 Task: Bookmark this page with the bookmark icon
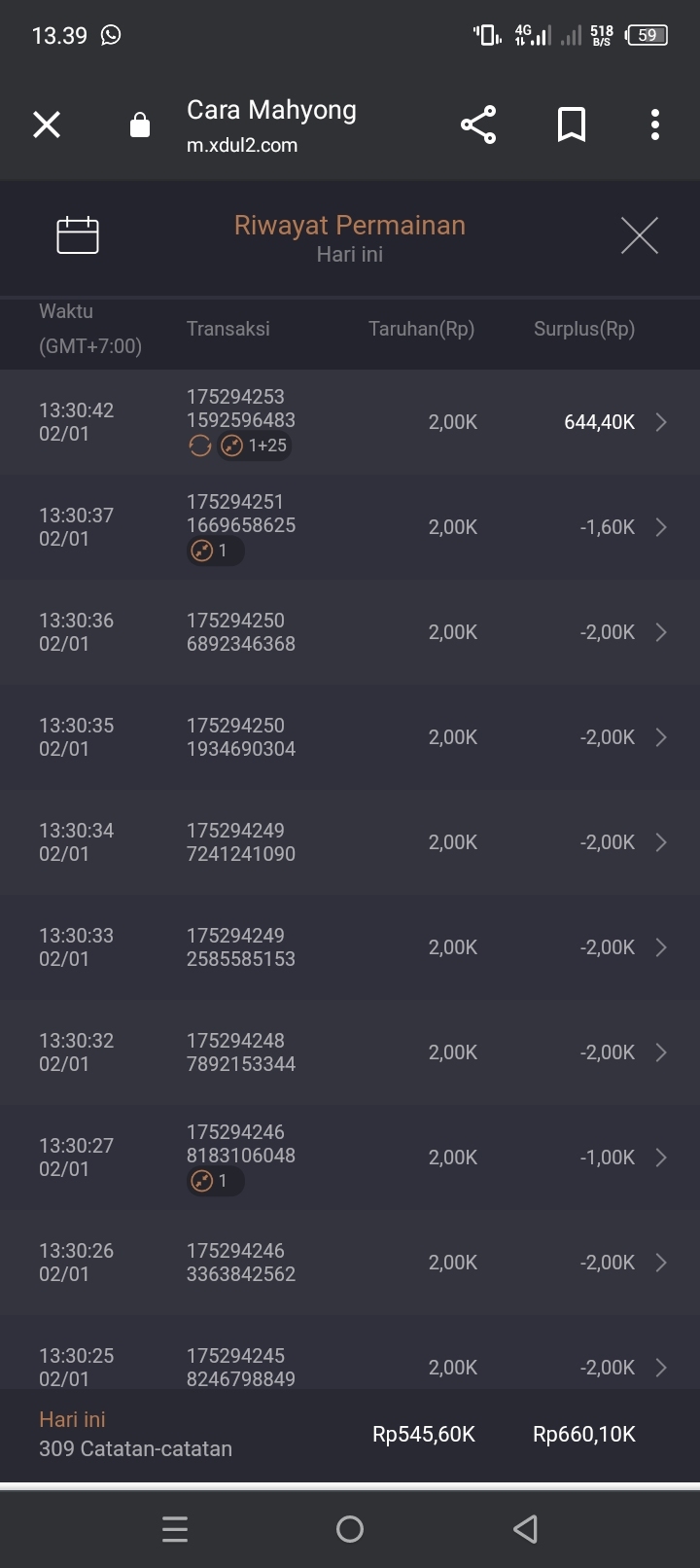coord(571,125)
